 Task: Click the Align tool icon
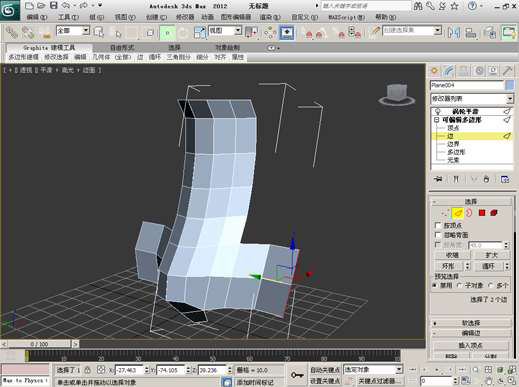tap(471, 33)
